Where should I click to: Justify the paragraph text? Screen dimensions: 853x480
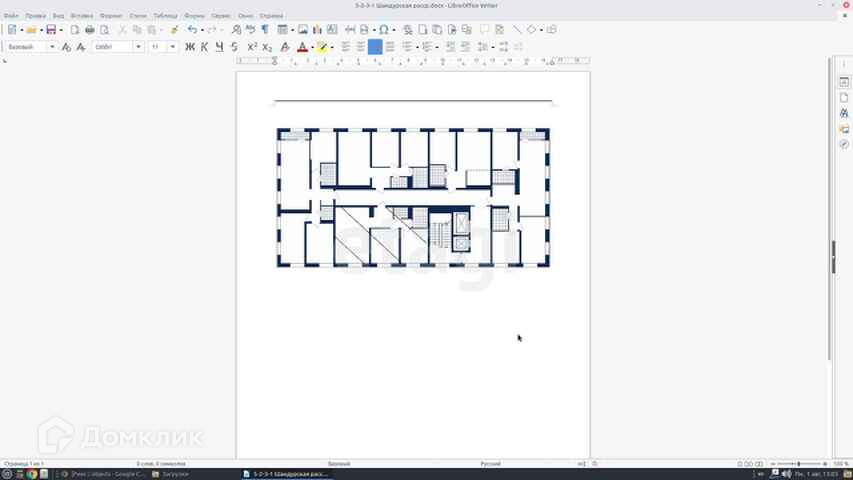point(390,47)
